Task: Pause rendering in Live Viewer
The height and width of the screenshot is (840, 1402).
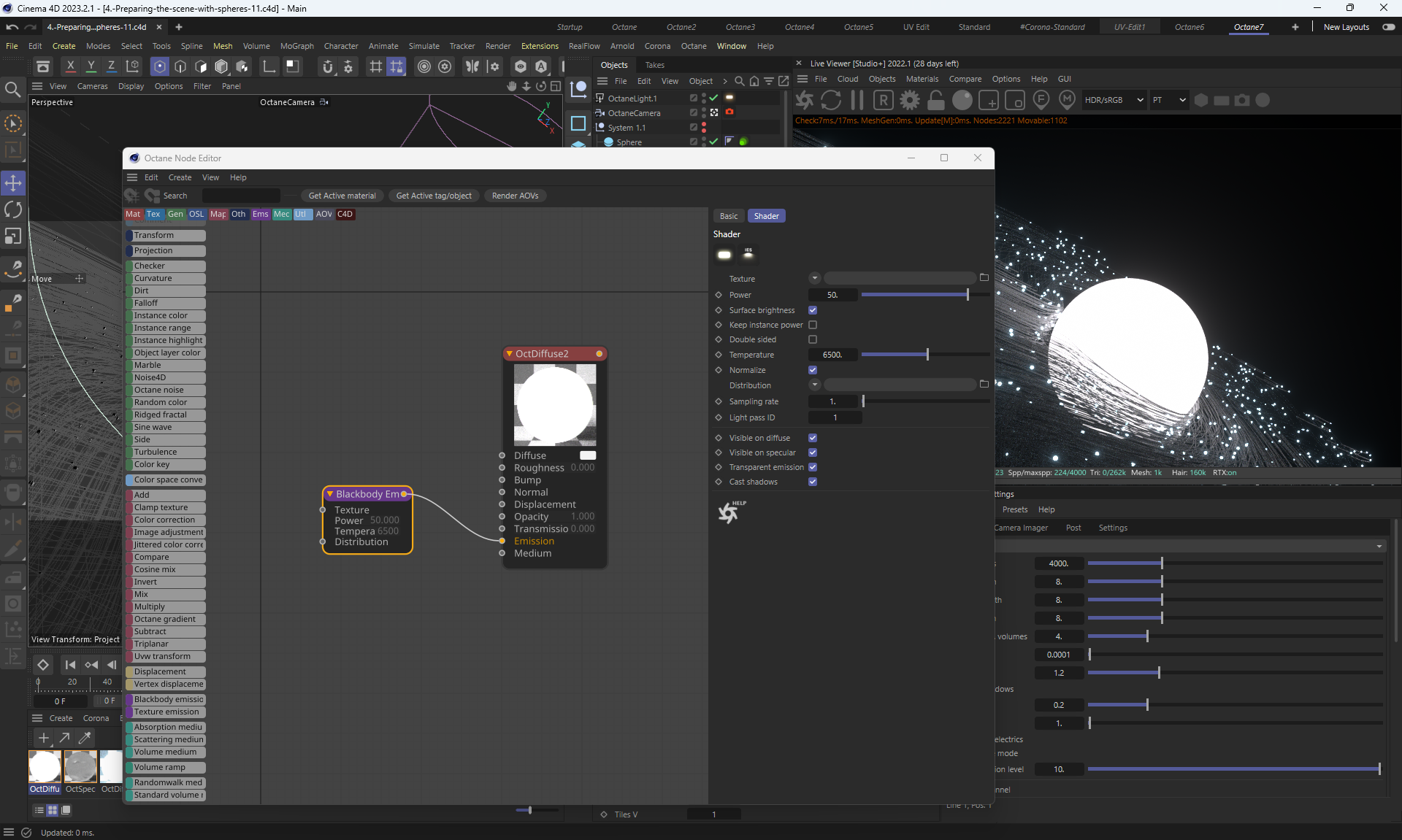Action: [x=857, y=100]
